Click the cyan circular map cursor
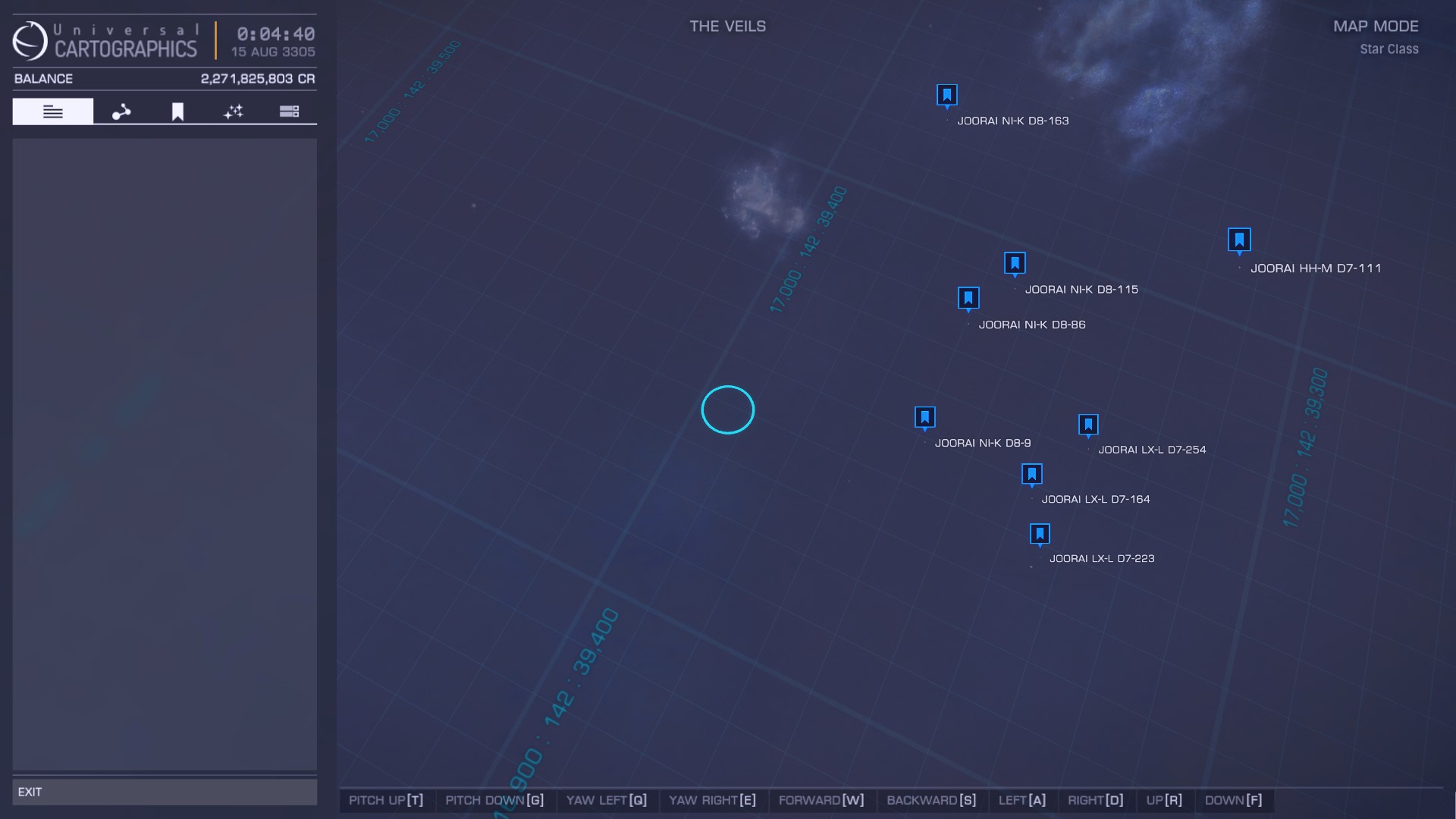This screenshot has width=1456, height=819. pyautogui.click(x=728, y=410)
